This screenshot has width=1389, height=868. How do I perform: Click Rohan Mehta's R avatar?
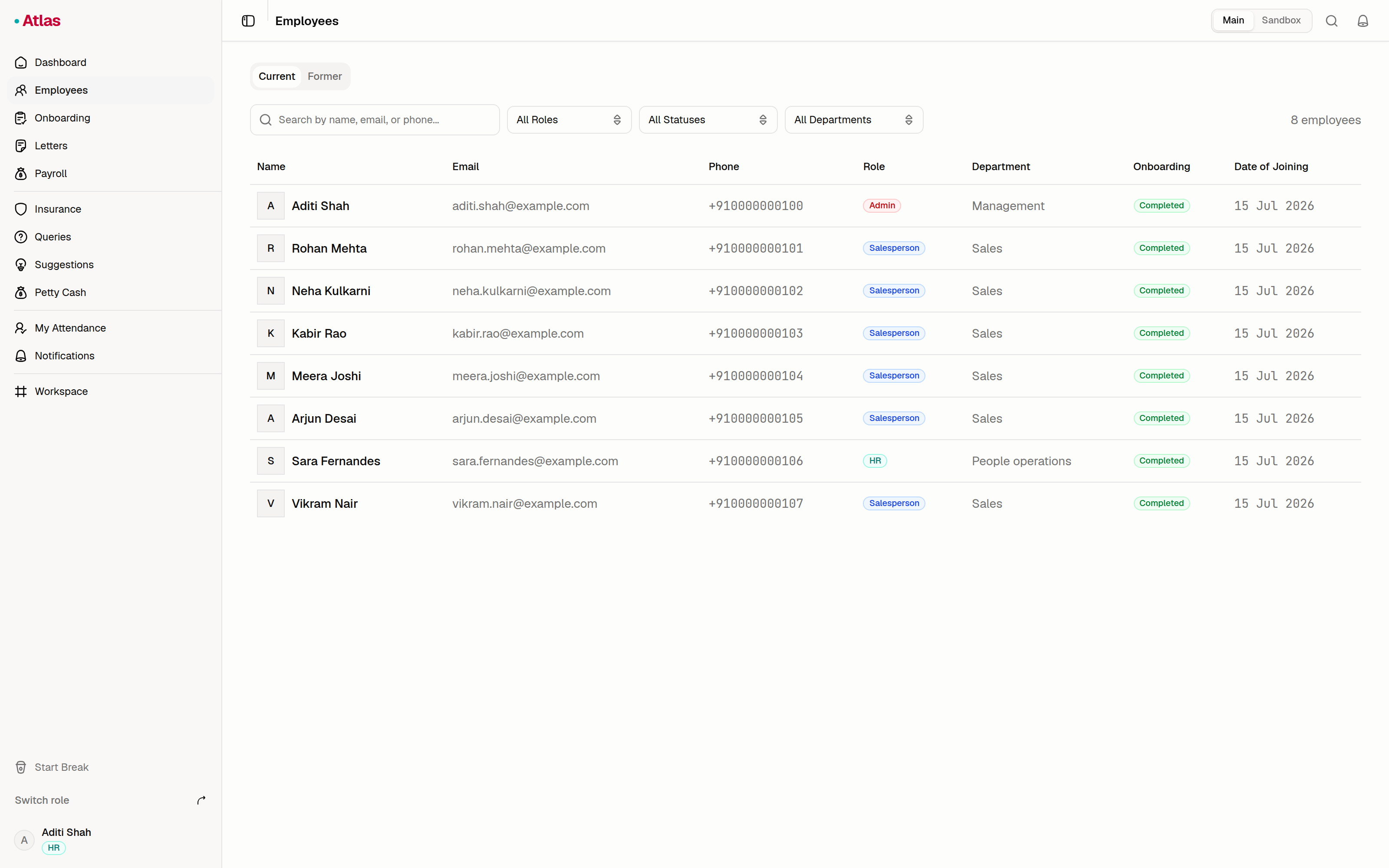click(x=271, y=248)
